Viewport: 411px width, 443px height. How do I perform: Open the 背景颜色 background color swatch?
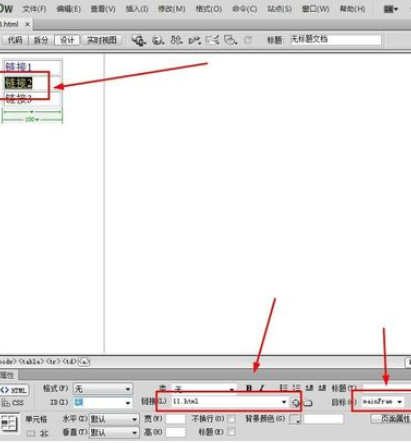295,419
